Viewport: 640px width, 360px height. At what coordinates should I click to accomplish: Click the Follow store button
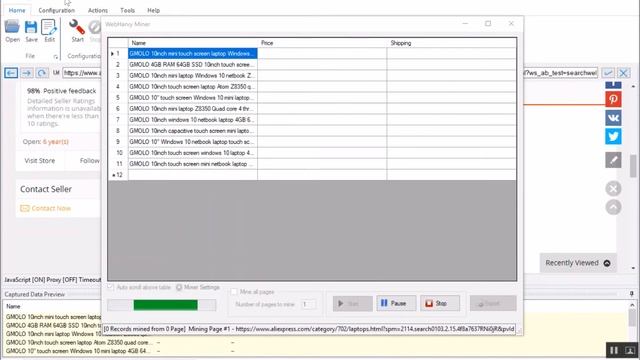click(89, 160)
